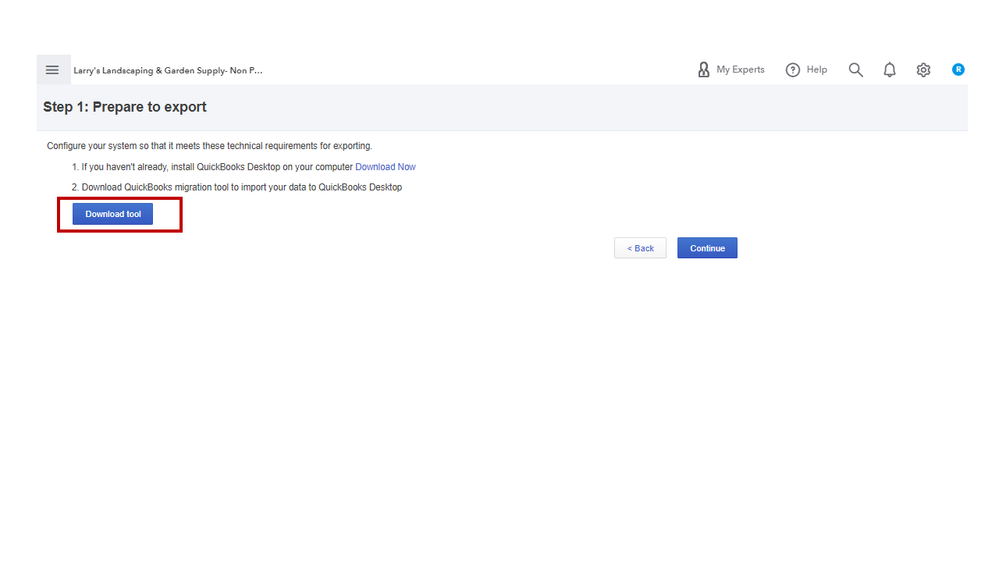Follow the Download Now link
The width and height of the screenshot is (999, 562).
coord(385,167)
